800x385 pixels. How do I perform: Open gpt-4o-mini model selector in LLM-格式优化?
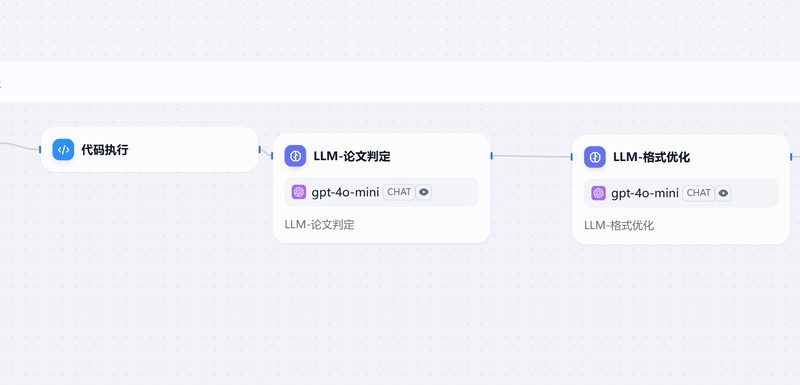coord(681,193)
